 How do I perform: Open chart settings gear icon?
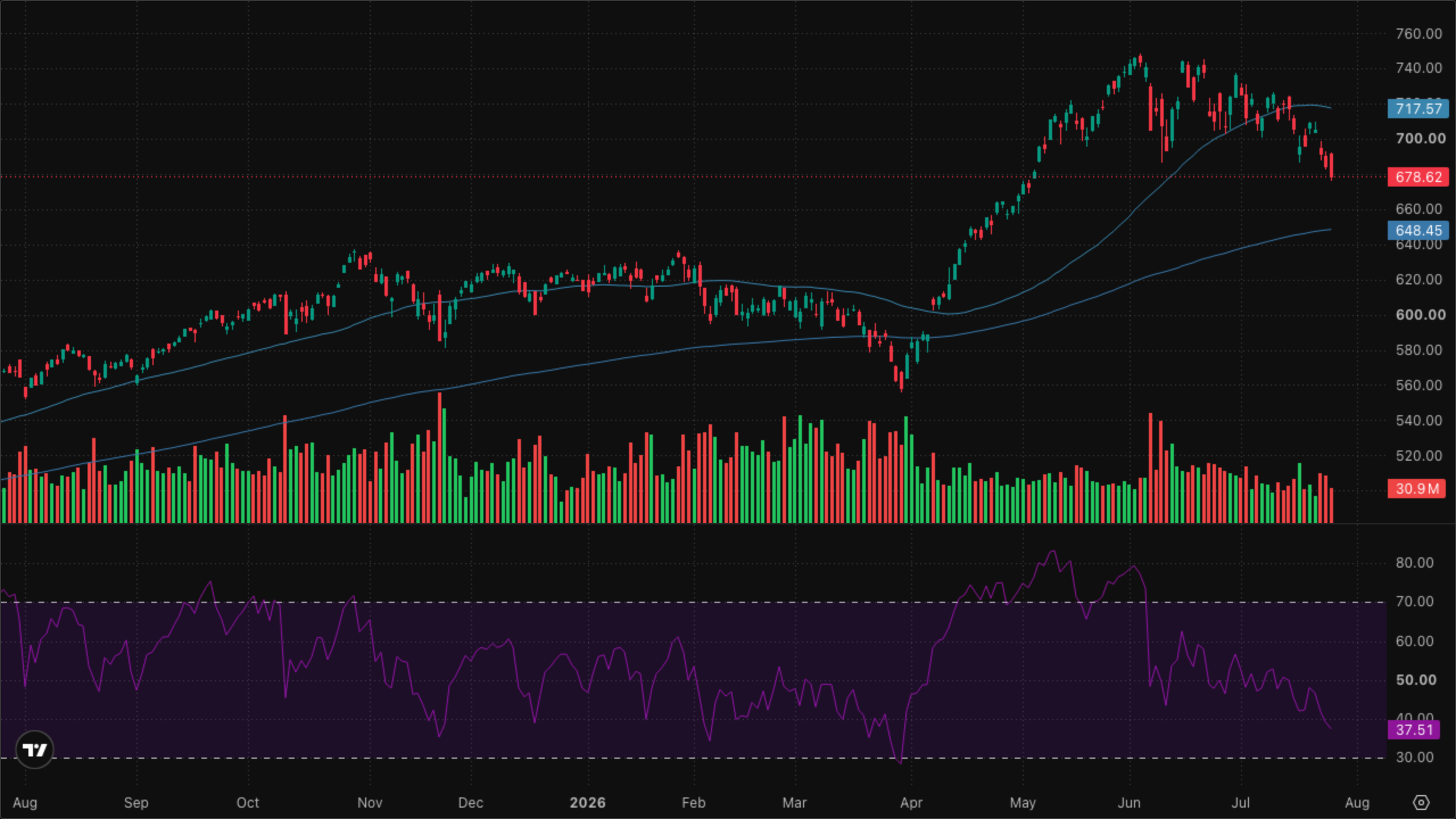coord(1421,803)
